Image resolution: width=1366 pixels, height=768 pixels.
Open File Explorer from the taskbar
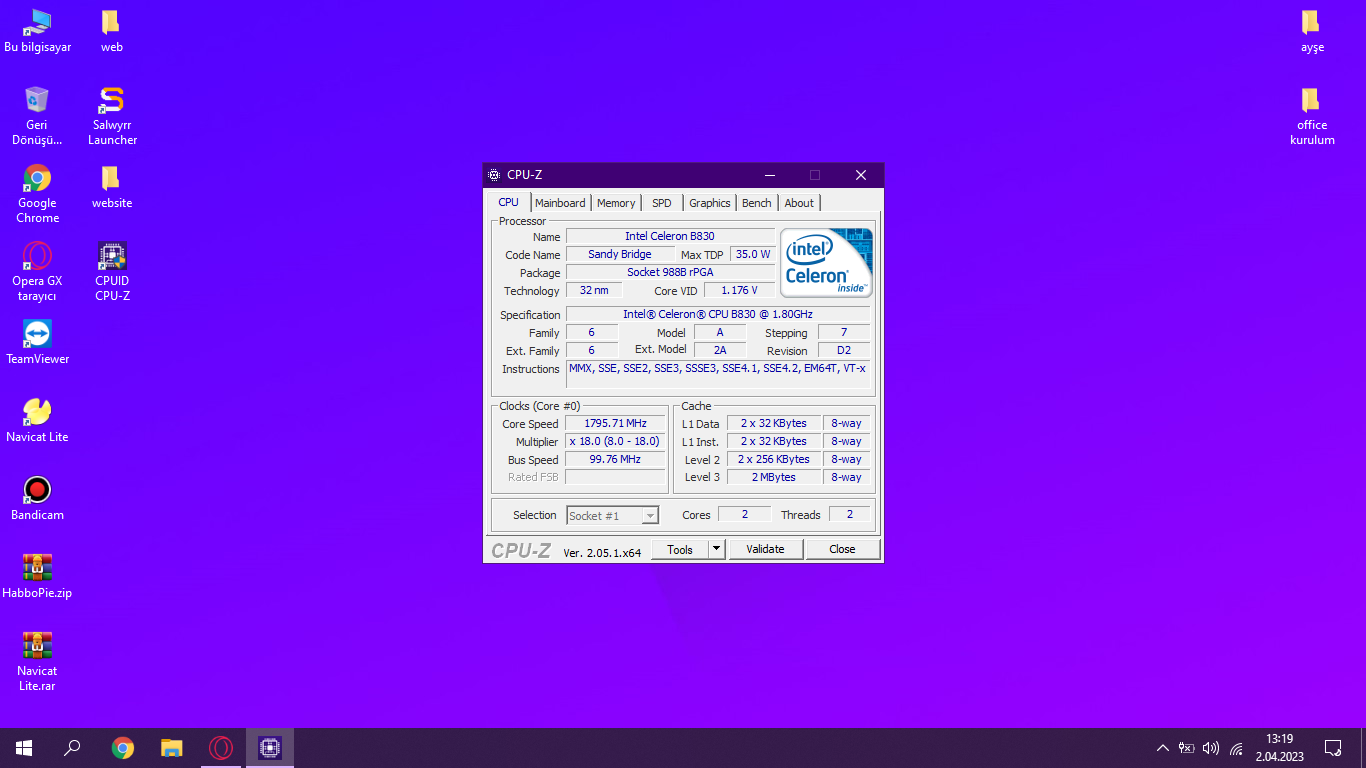click(172, 748)
